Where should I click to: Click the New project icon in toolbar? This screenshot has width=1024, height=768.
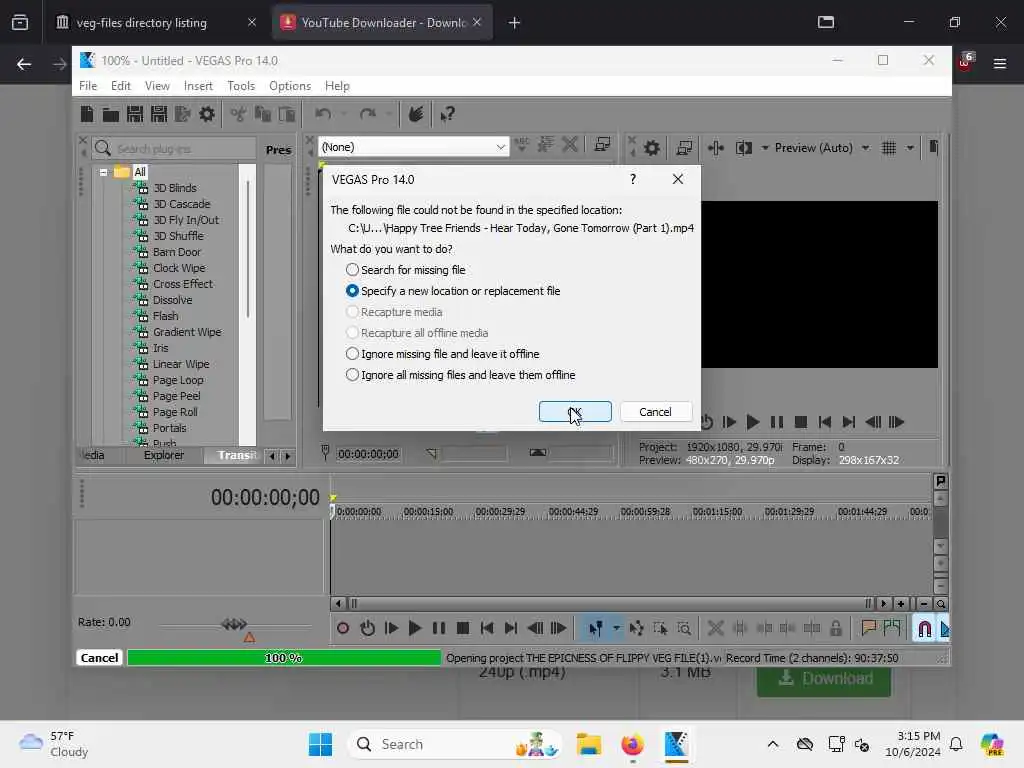[x=87, y=114]
